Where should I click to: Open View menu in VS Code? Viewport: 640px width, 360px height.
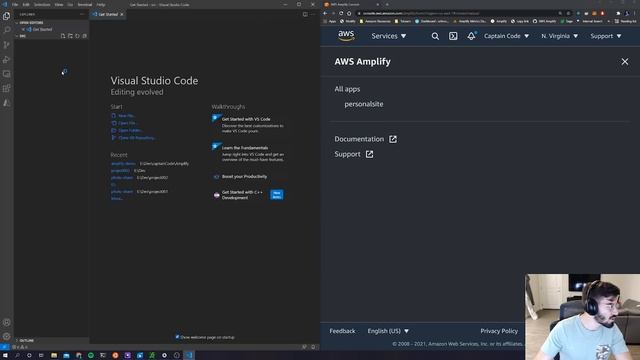(x=59, y=4)
